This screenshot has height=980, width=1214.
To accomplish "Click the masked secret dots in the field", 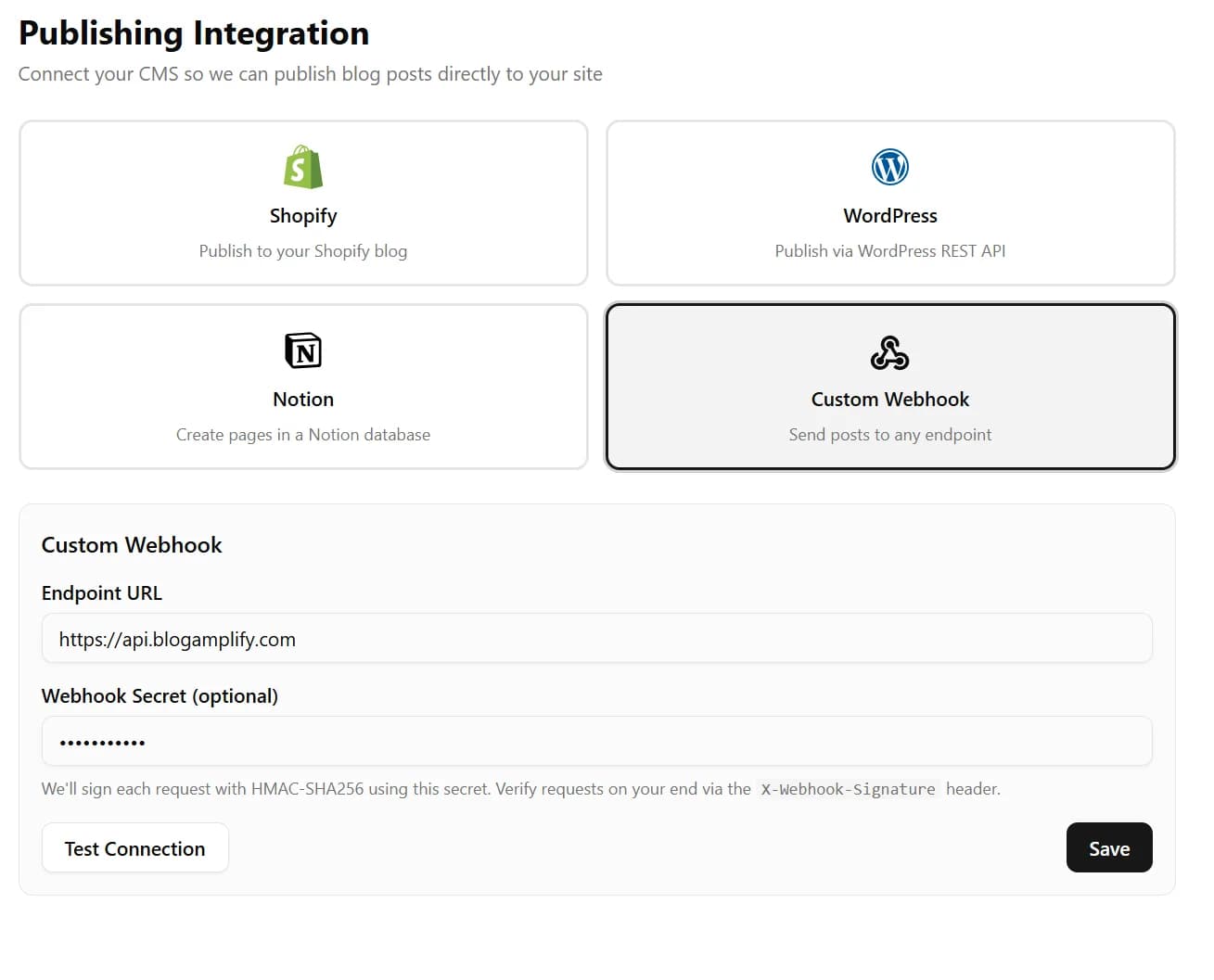I will 102,741.
